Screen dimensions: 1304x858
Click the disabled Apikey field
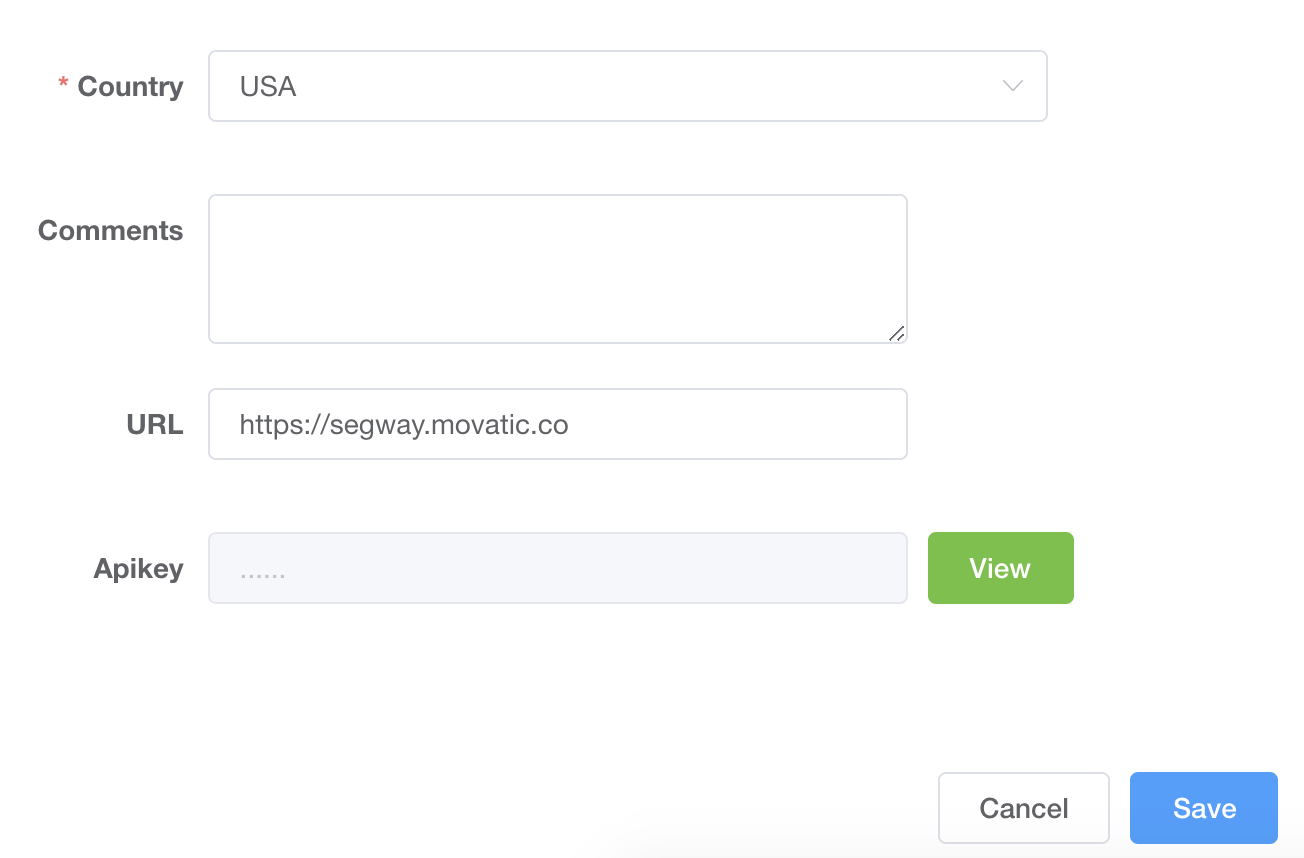click(556, 568)
